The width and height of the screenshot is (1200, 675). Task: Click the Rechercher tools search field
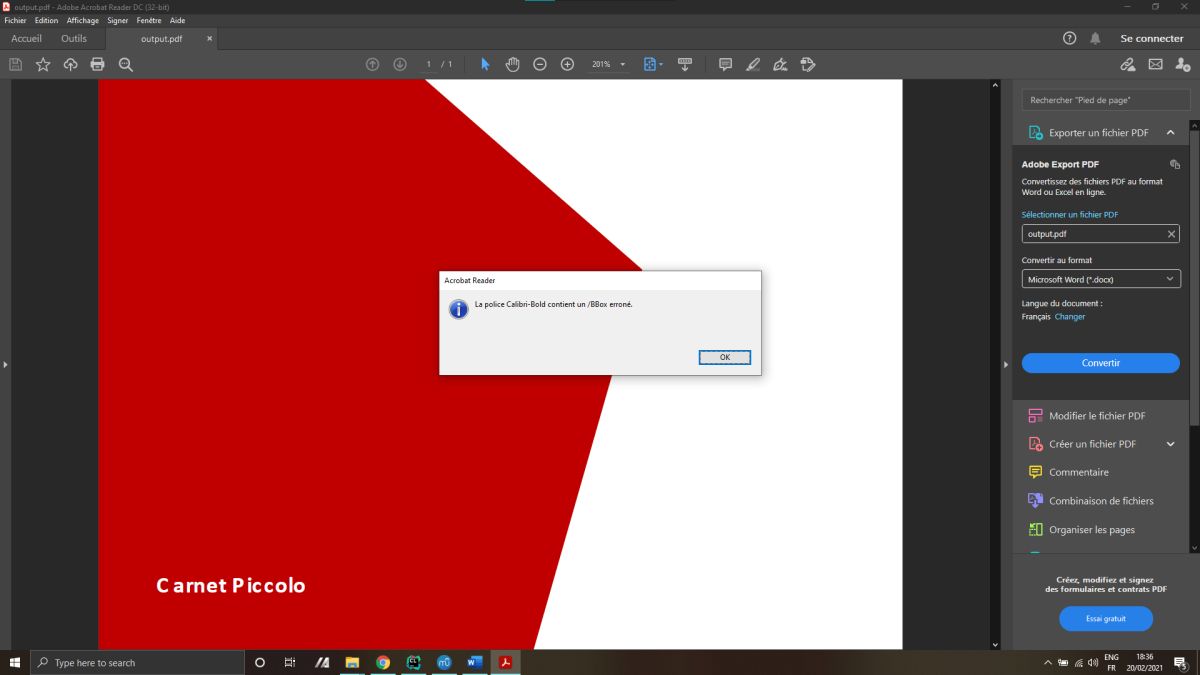[1106, 100]
